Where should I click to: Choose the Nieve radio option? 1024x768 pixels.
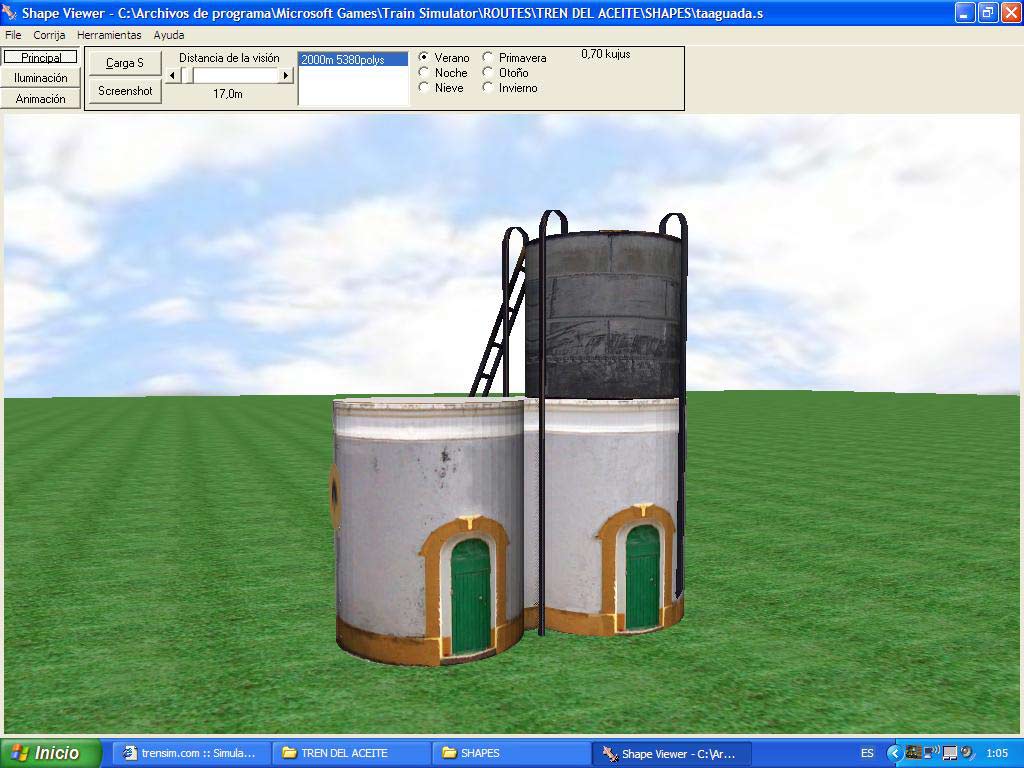click(x=424, y=88)
